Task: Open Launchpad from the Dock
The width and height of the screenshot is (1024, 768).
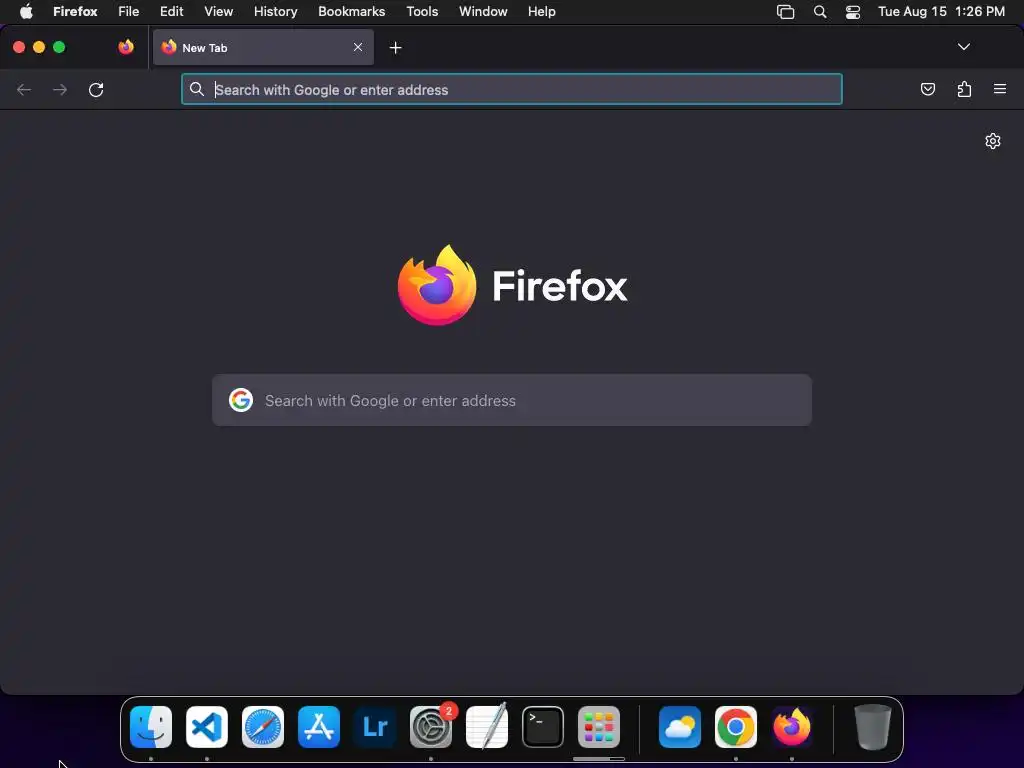Action: point(599,726)
